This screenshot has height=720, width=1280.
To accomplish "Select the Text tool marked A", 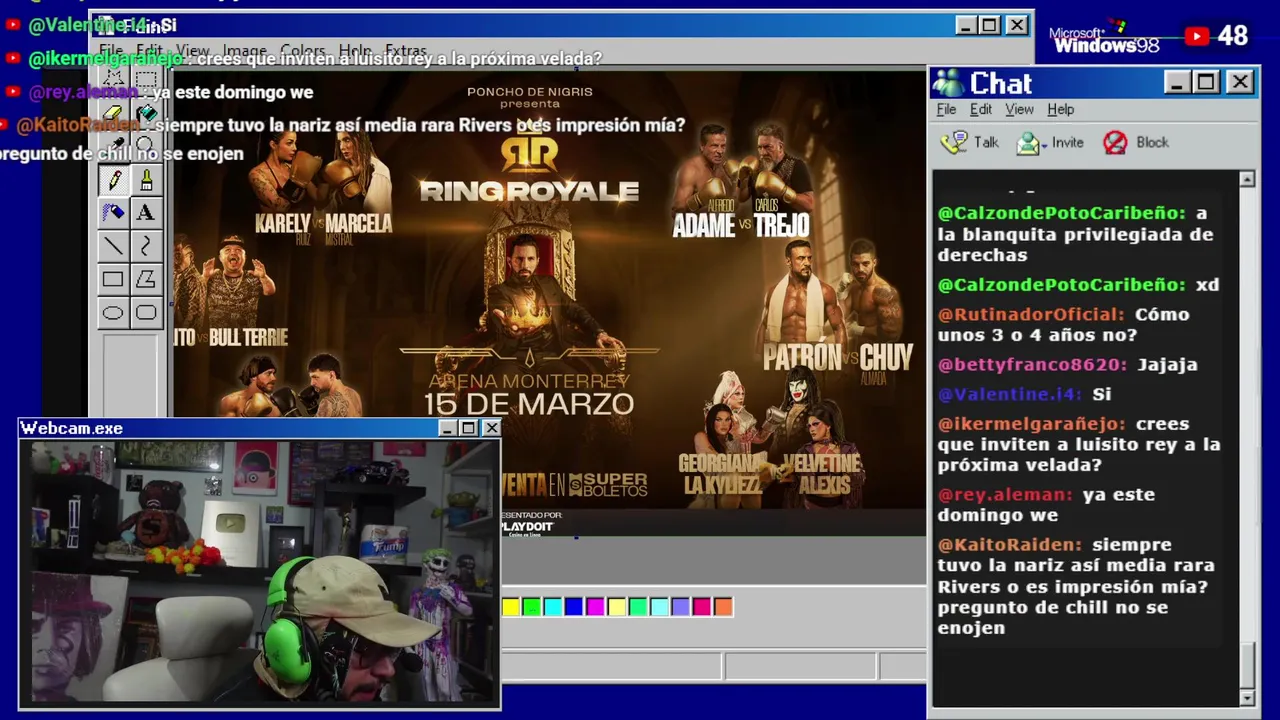I will pos(146,212).
